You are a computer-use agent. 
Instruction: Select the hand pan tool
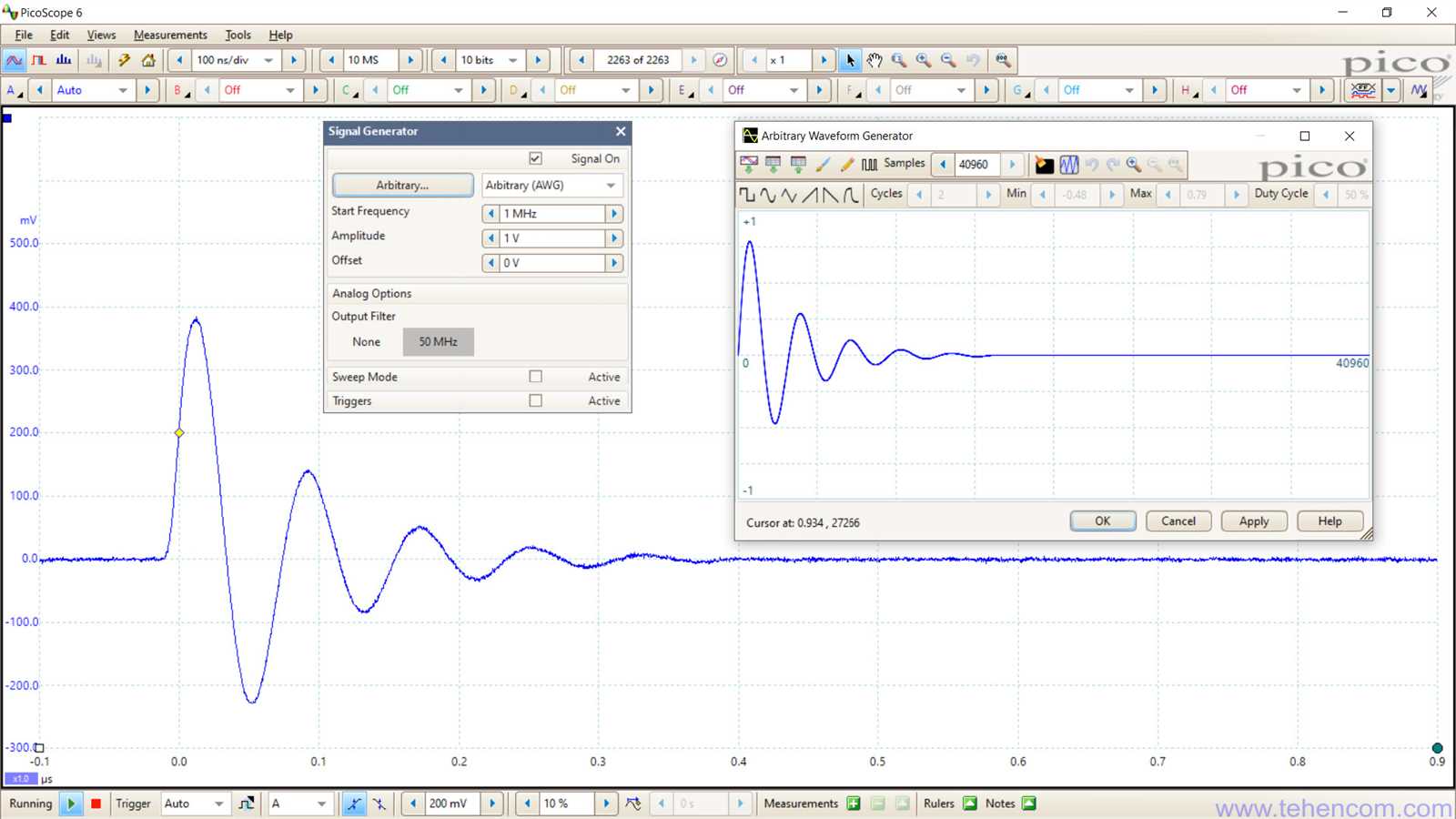[x=875, y=60]
